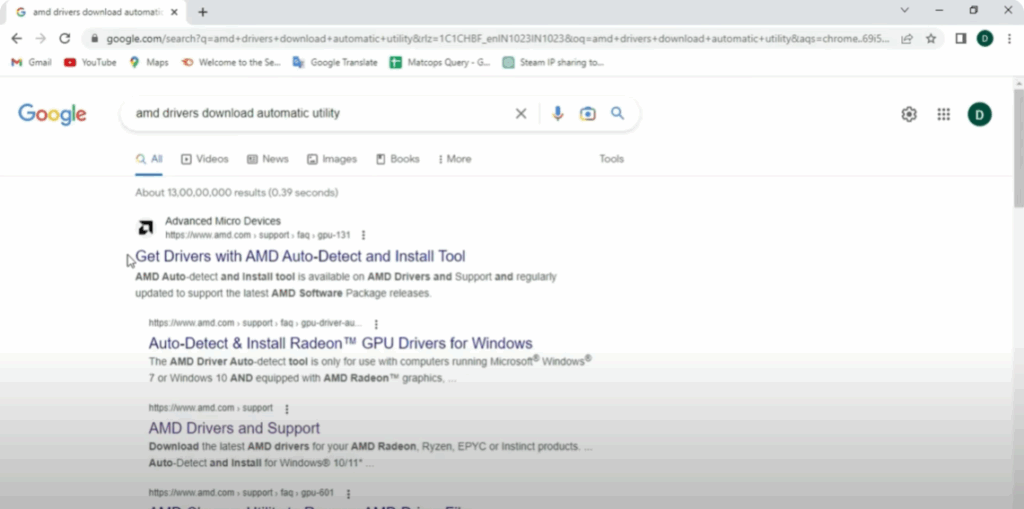This screenshot has width=1024, height=509.
Task: Bookmark this page with the star icon
Action: point(931,39)
